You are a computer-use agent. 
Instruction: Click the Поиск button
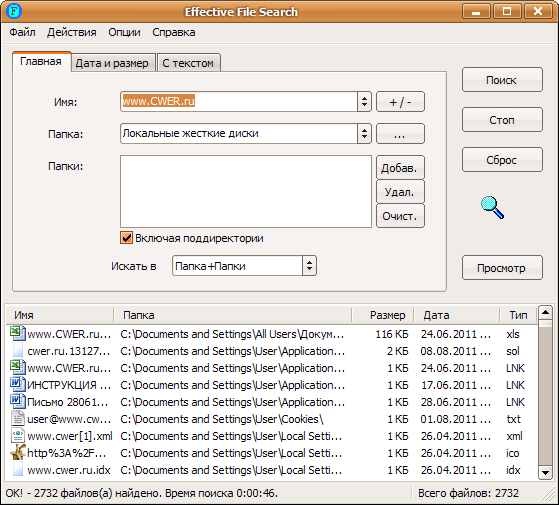502,80
